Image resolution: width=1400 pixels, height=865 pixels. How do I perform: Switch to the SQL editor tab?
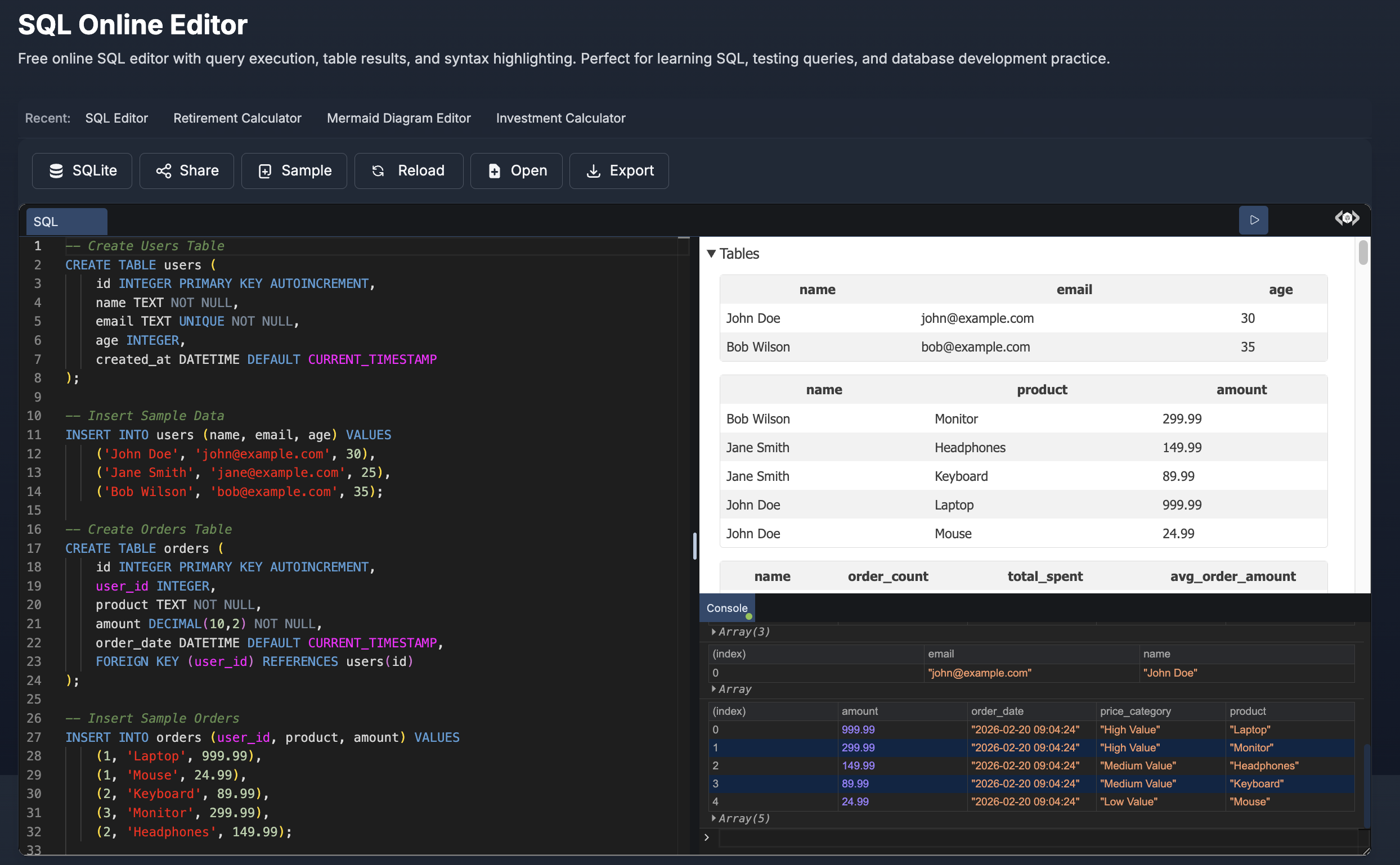click(x=66, y=222)
